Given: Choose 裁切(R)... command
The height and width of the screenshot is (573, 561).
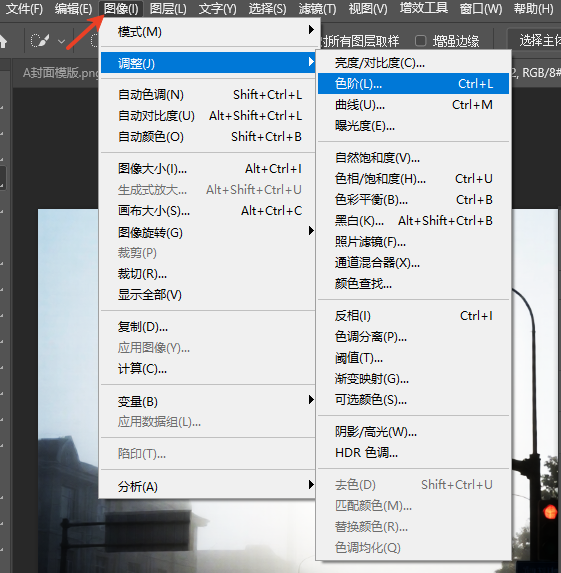Looking at the screenshot, I should 208,274.
